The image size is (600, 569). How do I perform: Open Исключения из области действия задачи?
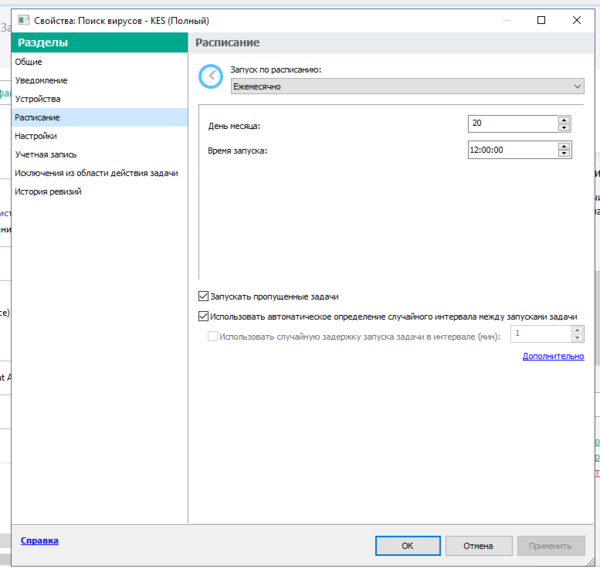pos(96,173)
